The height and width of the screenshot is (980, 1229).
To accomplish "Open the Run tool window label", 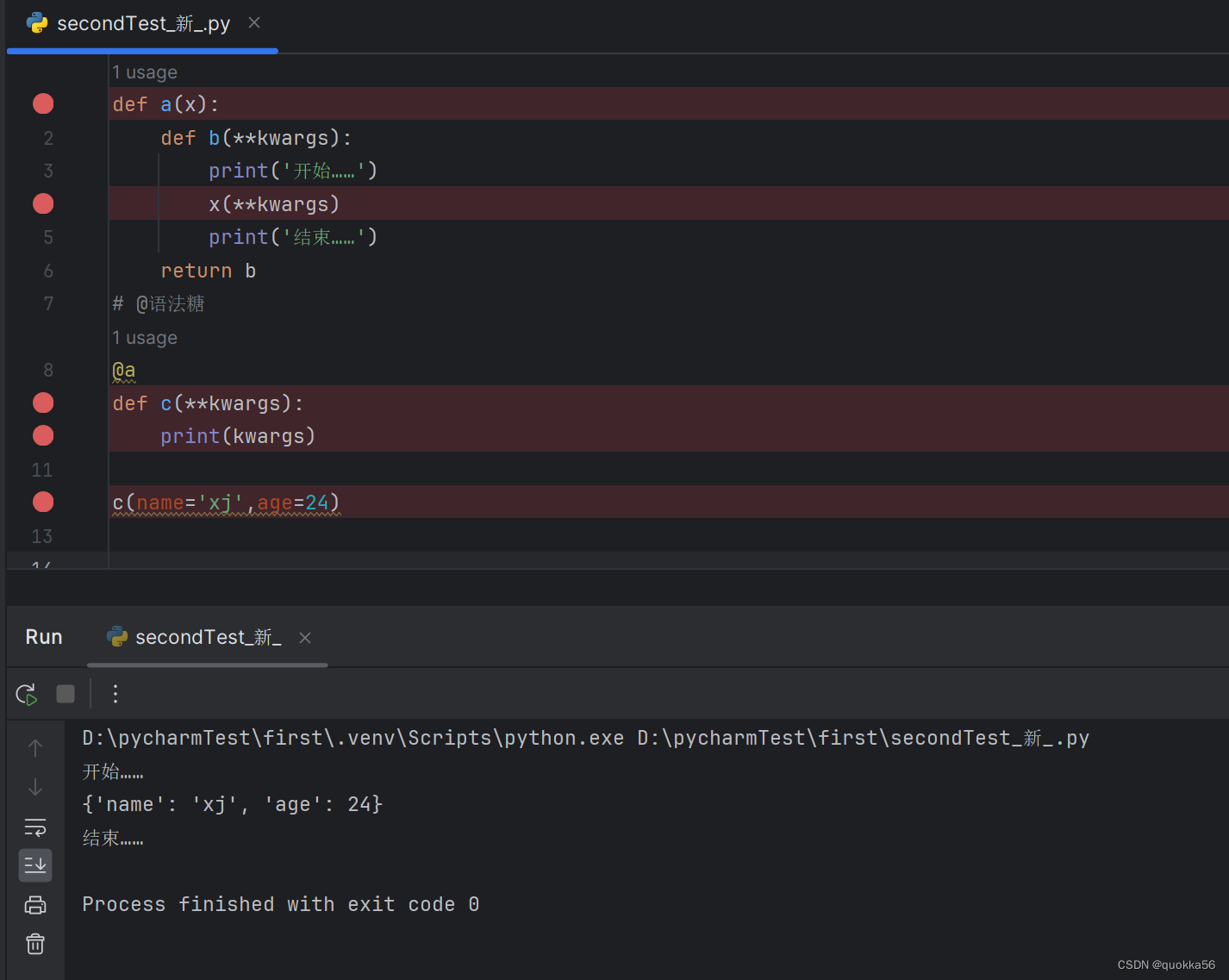I will coord(44,637).
